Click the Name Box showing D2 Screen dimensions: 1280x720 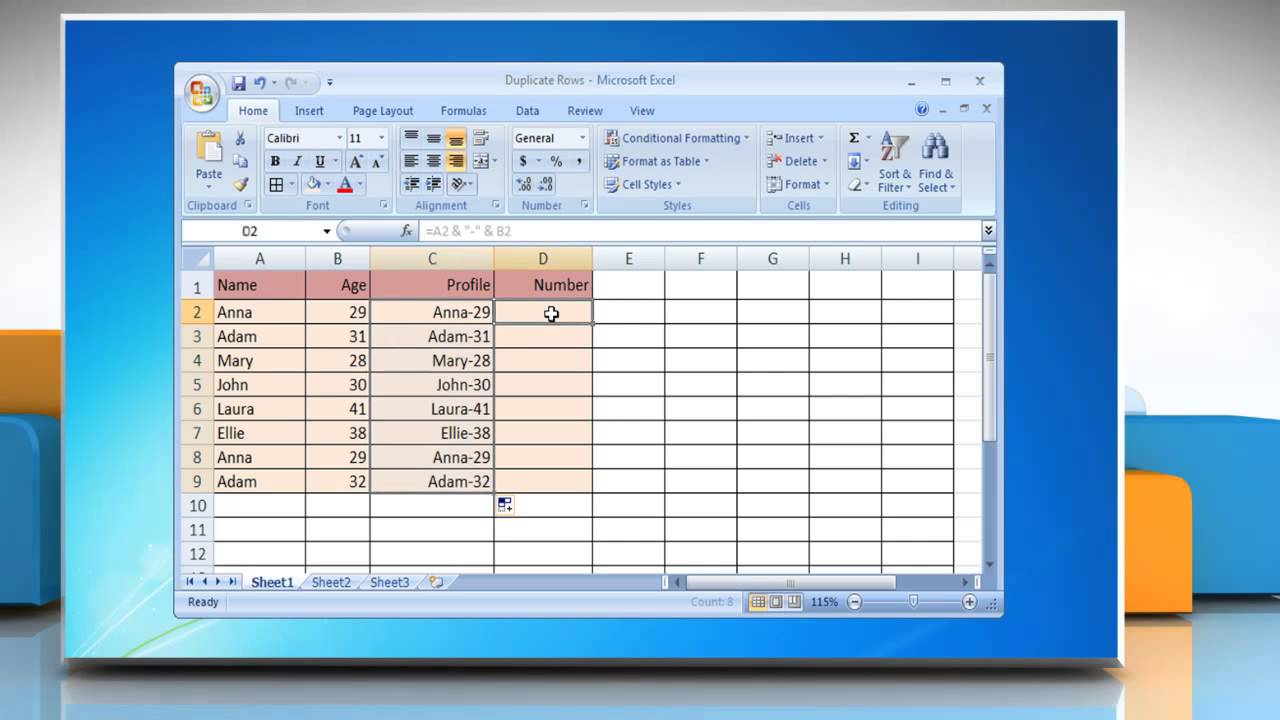point(258,231)
